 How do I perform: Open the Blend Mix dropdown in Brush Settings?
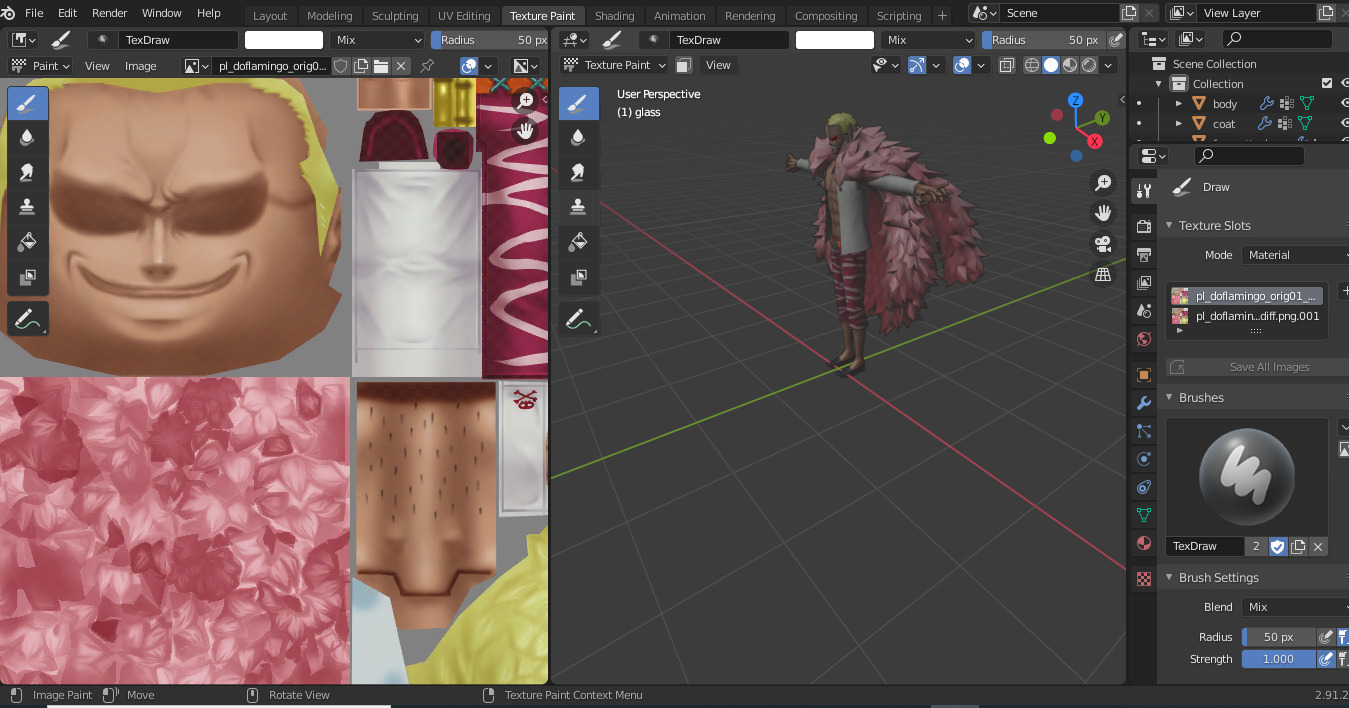(1295, 607)
